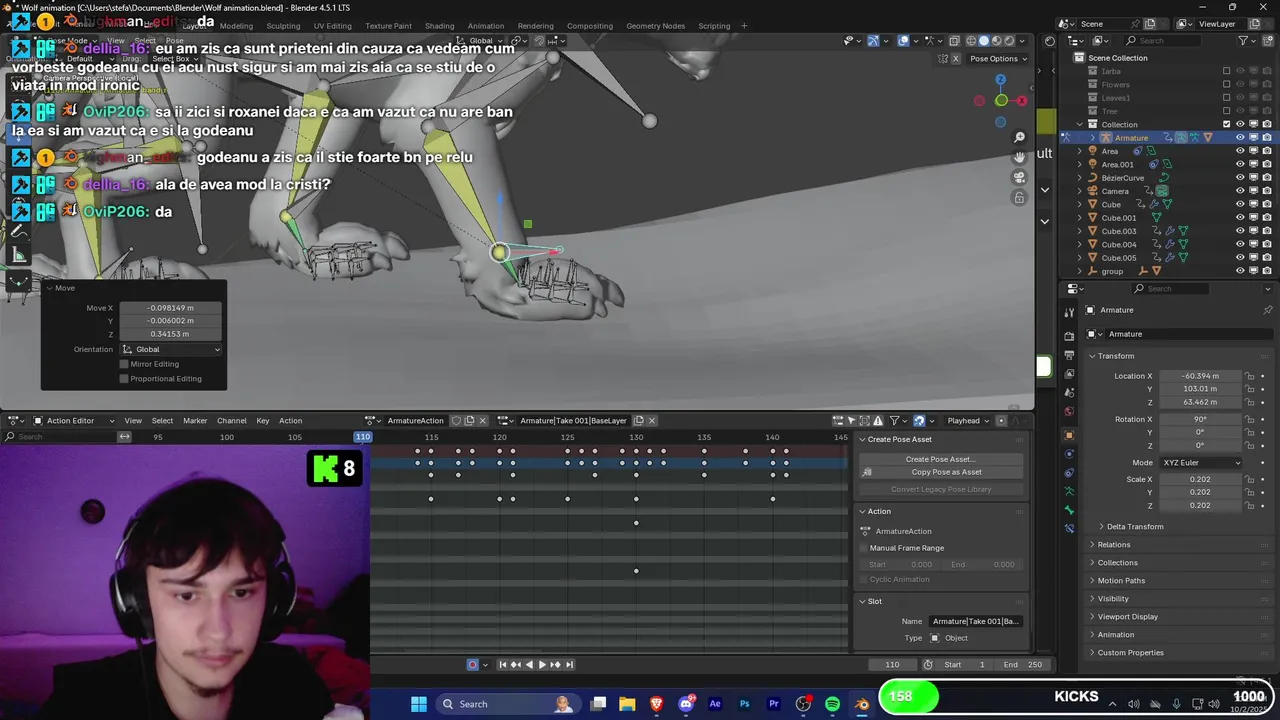Click the Tool tab in properties editor
Image resolution: width=1280 pixels, height=720 pixels.
[1069, 312]
